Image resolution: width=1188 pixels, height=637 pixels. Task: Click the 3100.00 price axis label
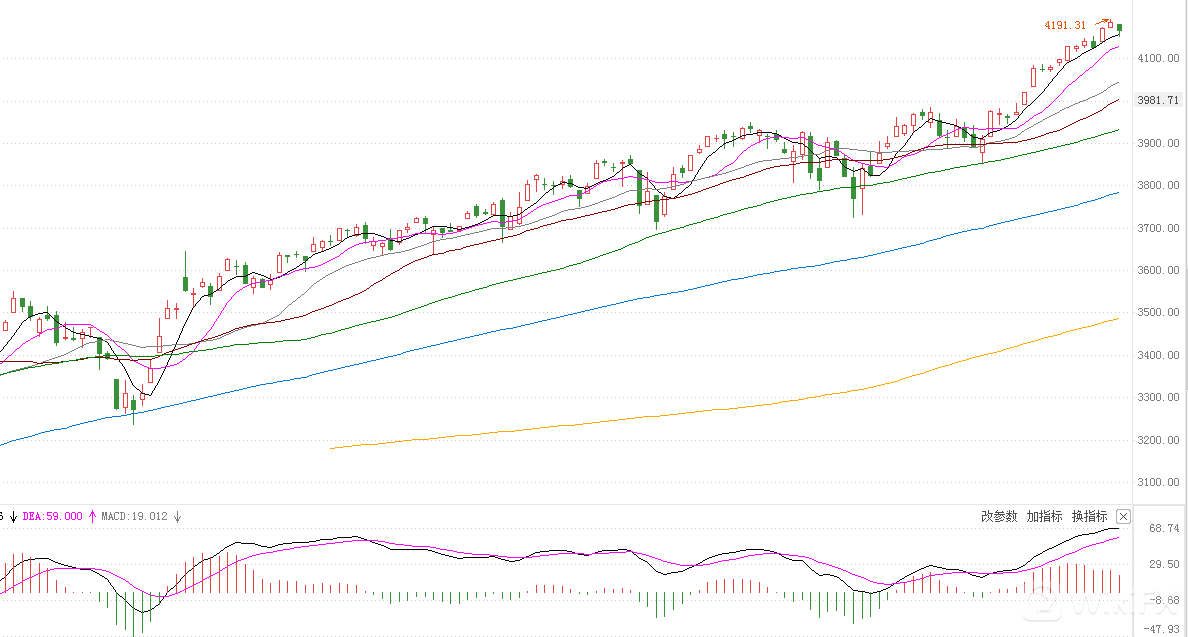(x=1159, y=483)
